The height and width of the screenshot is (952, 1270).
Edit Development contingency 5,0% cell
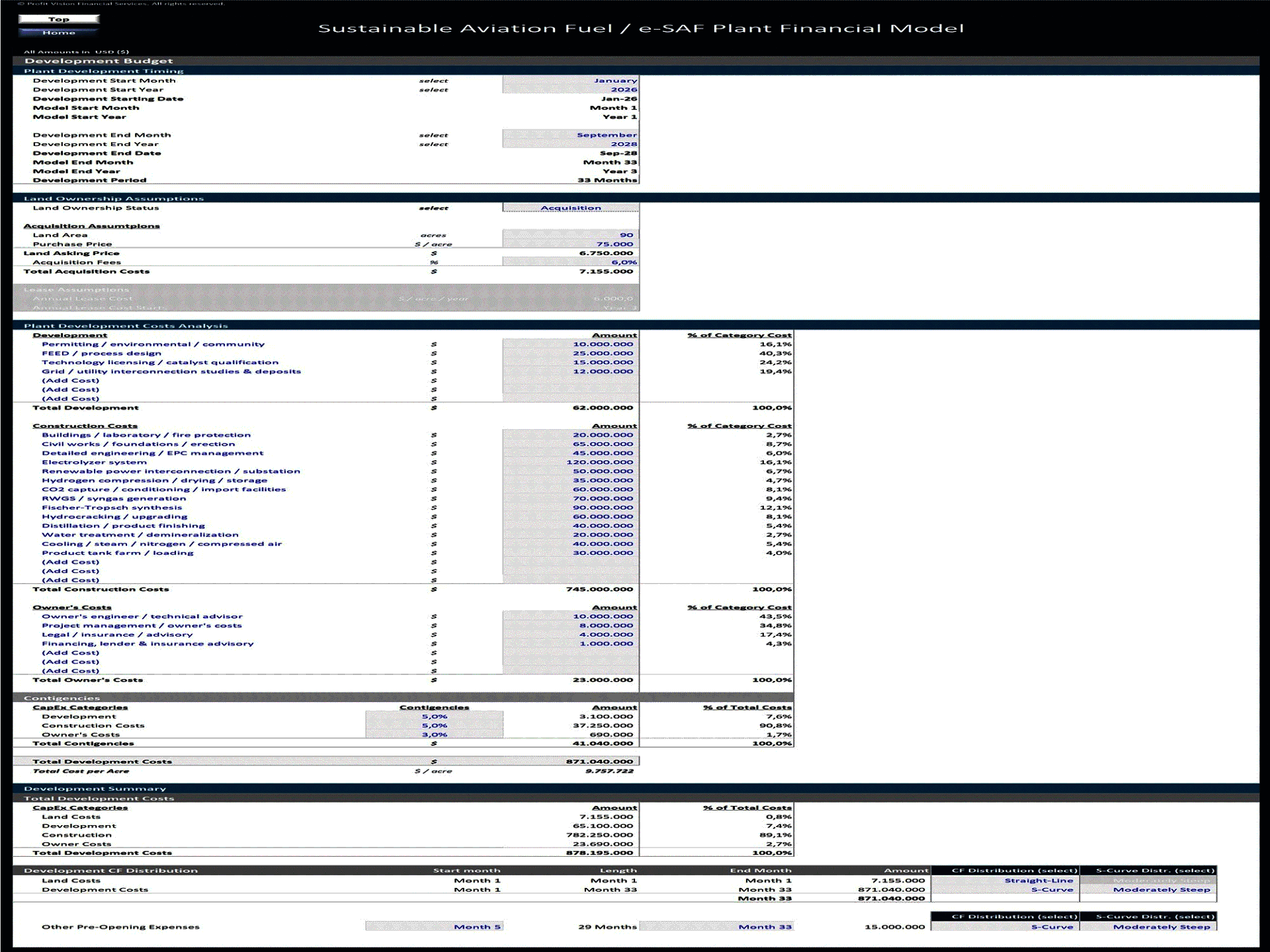(x=434, y=717)
